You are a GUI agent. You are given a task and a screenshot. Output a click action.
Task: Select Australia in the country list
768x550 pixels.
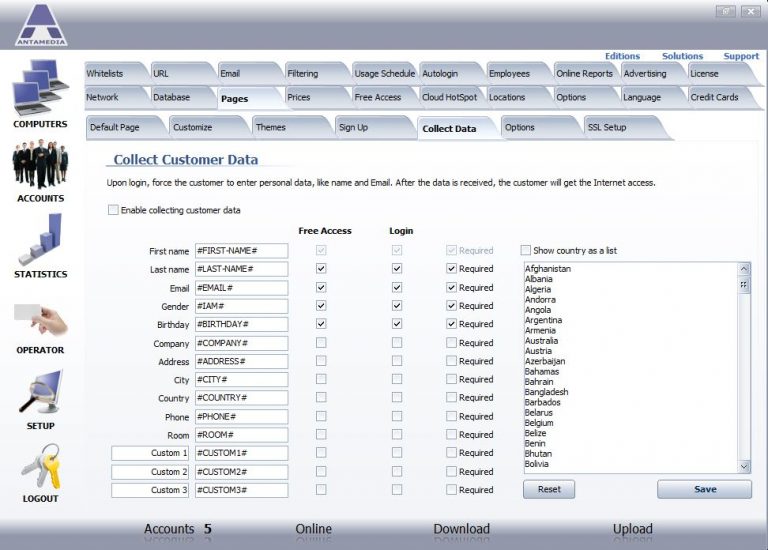541,340
